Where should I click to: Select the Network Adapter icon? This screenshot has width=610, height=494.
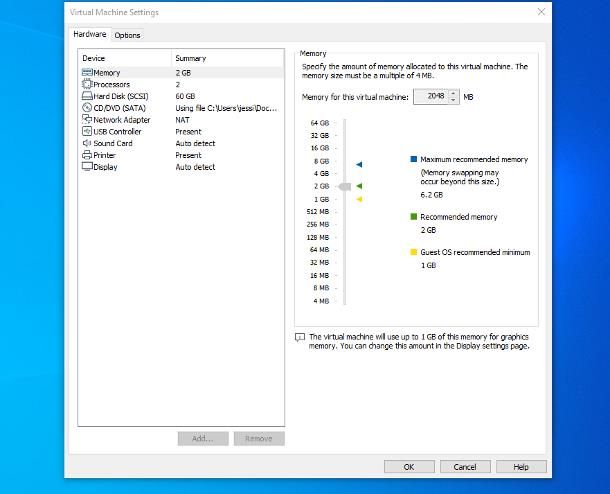(x=87, y=119)
